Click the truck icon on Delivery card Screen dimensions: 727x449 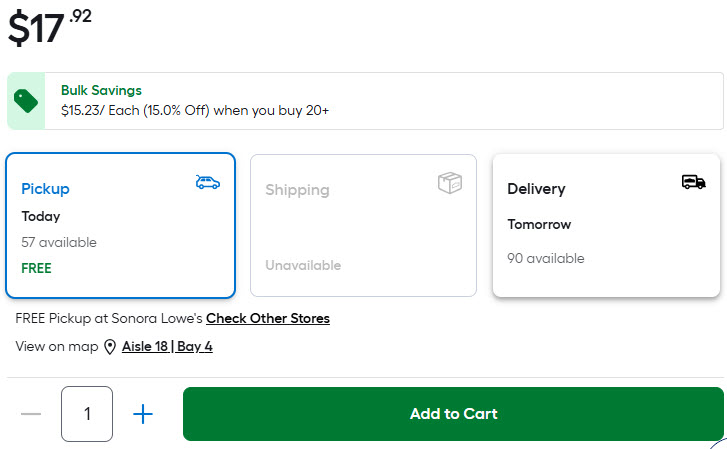point(693,182)
